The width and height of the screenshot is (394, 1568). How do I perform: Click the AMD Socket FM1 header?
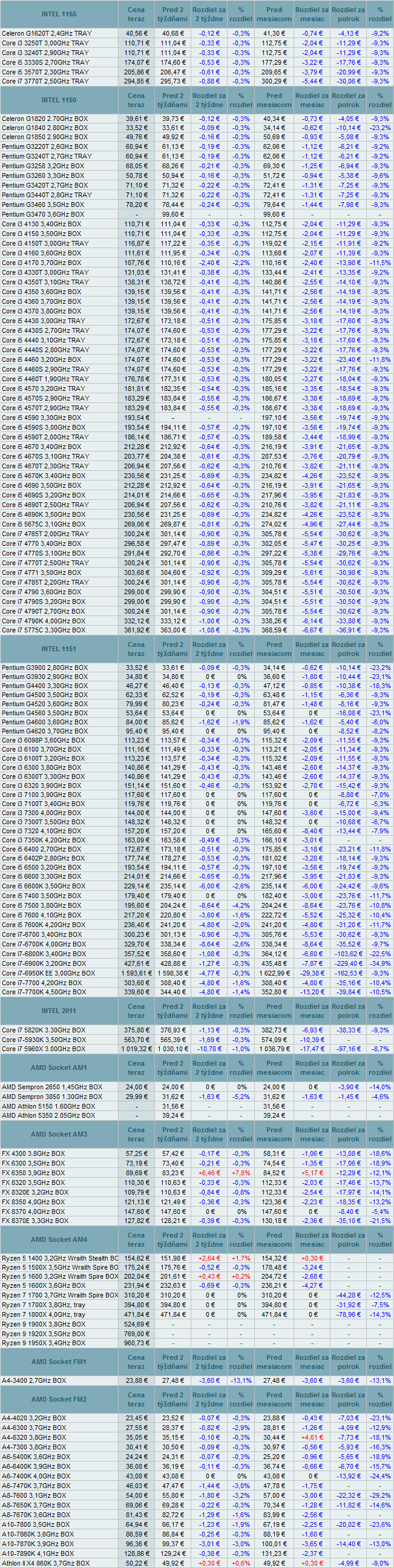[59, 1362]
